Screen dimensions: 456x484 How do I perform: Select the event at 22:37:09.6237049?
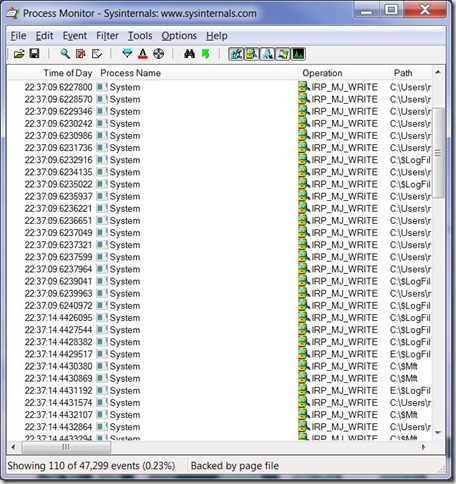[219, 233]
